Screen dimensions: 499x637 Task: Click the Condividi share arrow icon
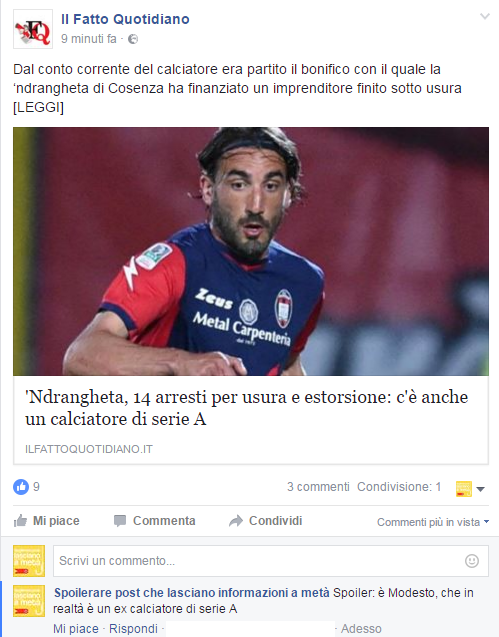tap(236, 521)
